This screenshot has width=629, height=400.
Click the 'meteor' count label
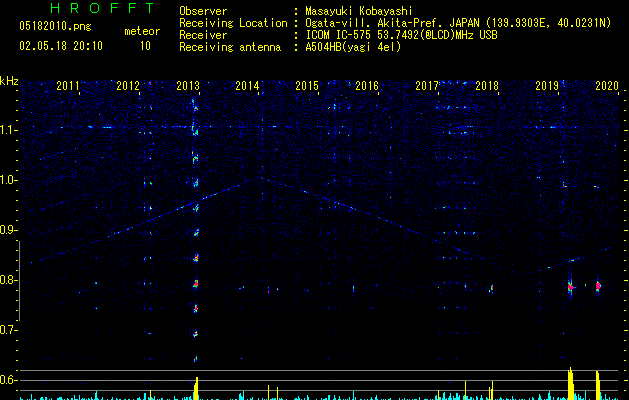[142, 31]
